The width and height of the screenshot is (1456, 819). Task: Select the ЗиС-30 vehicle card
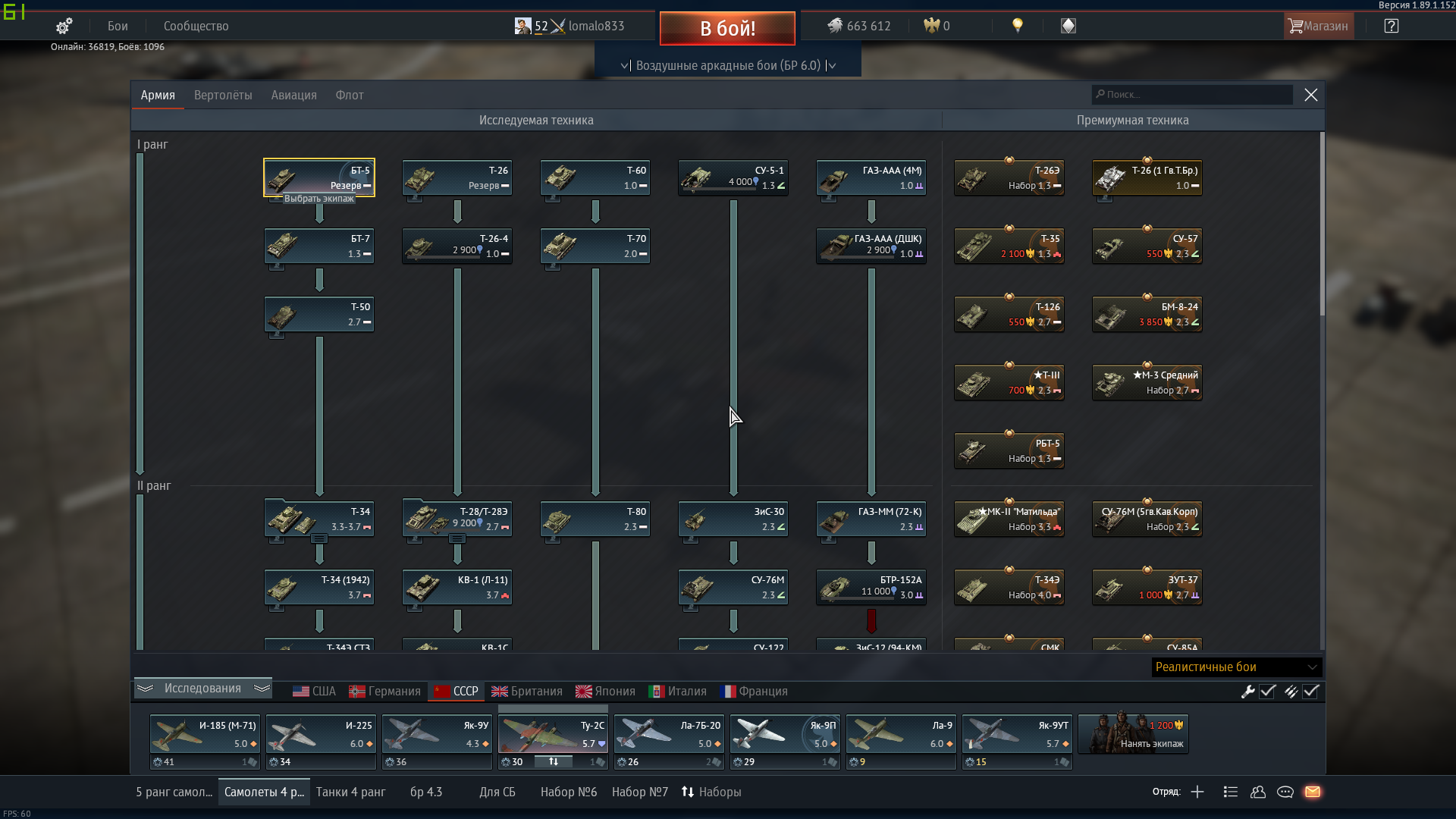point(733,519)
